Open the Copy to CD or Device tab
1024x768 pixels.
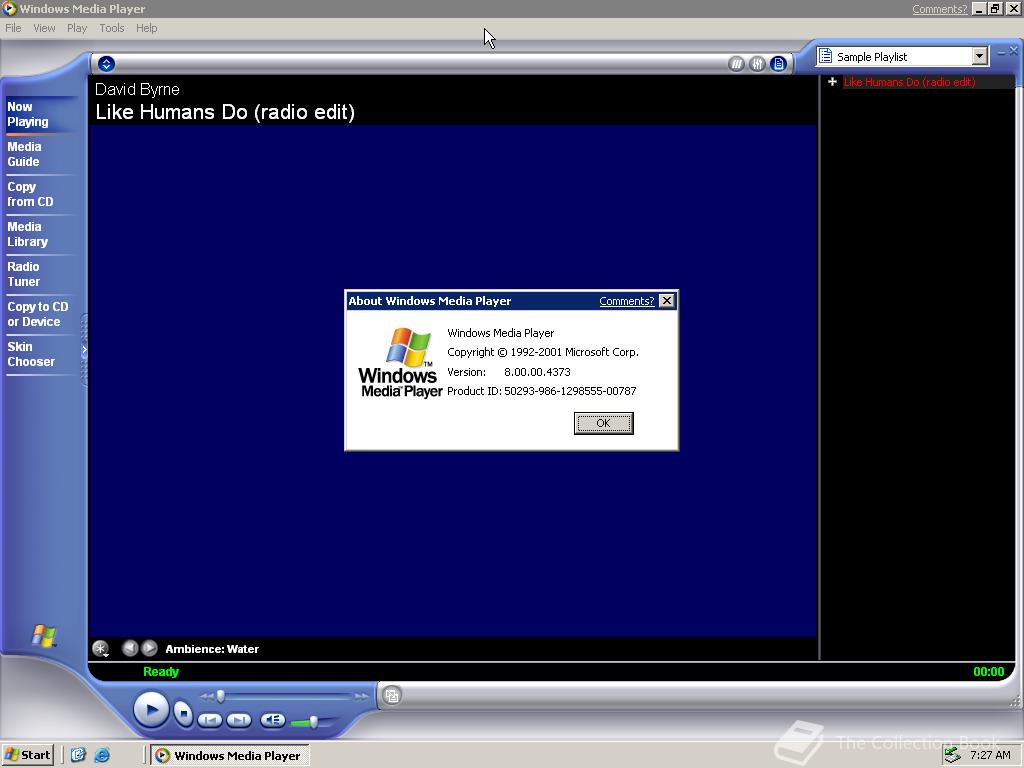pos(38,314)
